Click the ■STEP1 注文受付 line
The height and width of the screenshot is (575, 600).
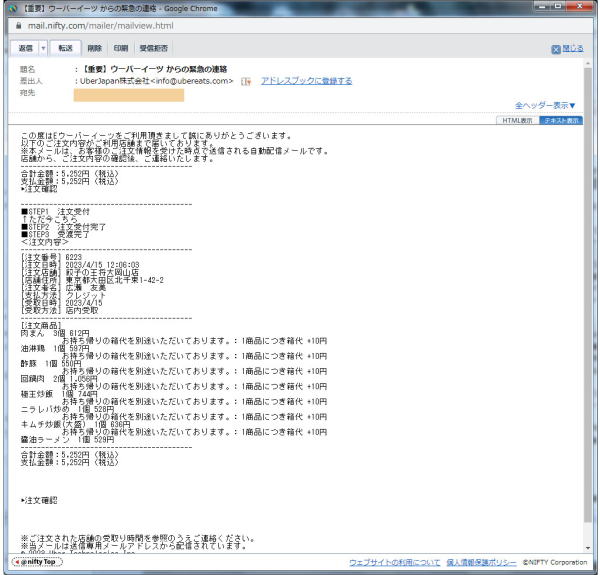(55, 212)
